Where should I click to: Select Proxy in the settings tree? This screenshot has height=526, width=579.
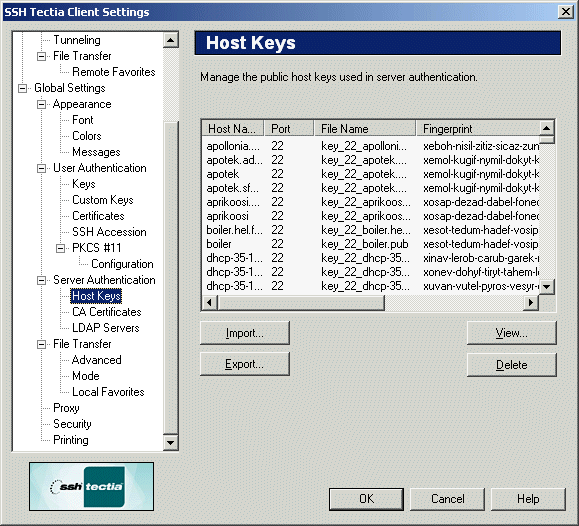[x=66, y=408]
